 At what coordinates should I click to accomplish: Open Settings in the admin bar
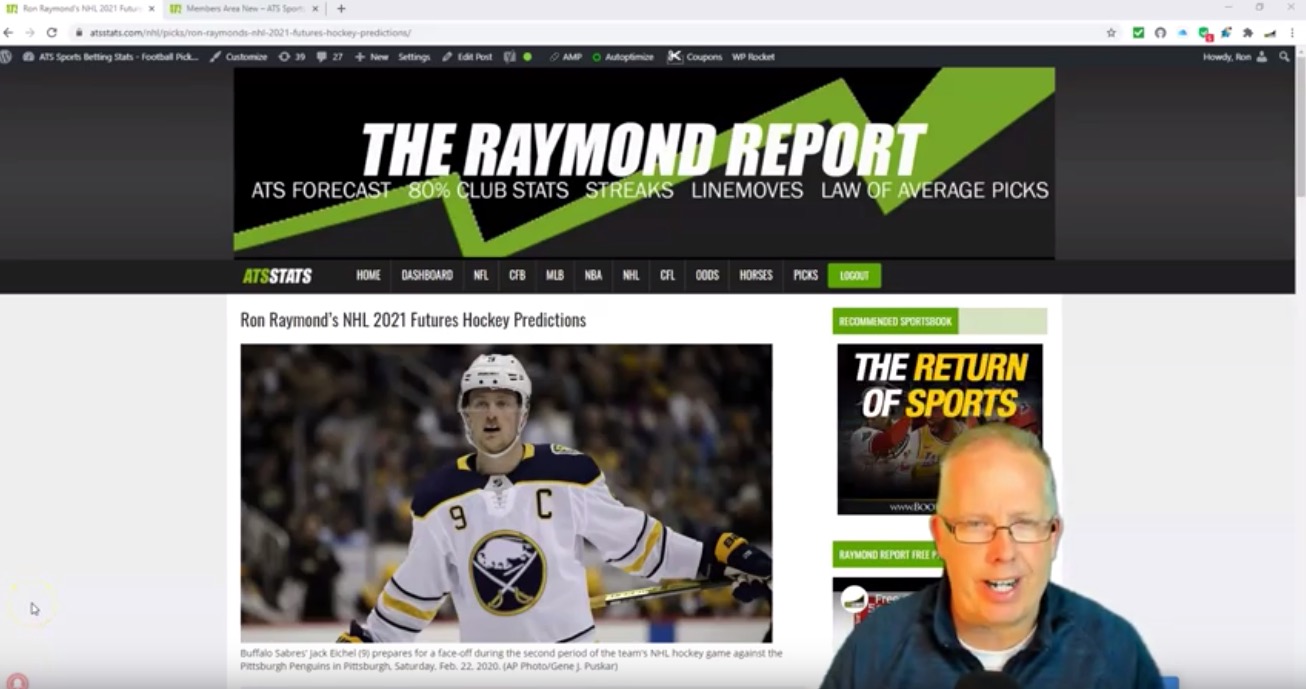pyautogui.click(x=414, y=57)
